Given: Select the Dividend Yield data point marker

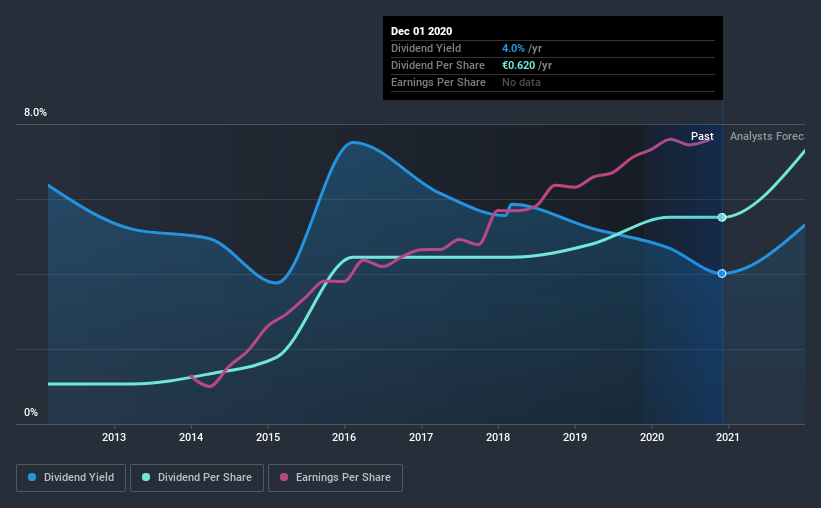Looking at the screenshot, I should coord(722,273).
